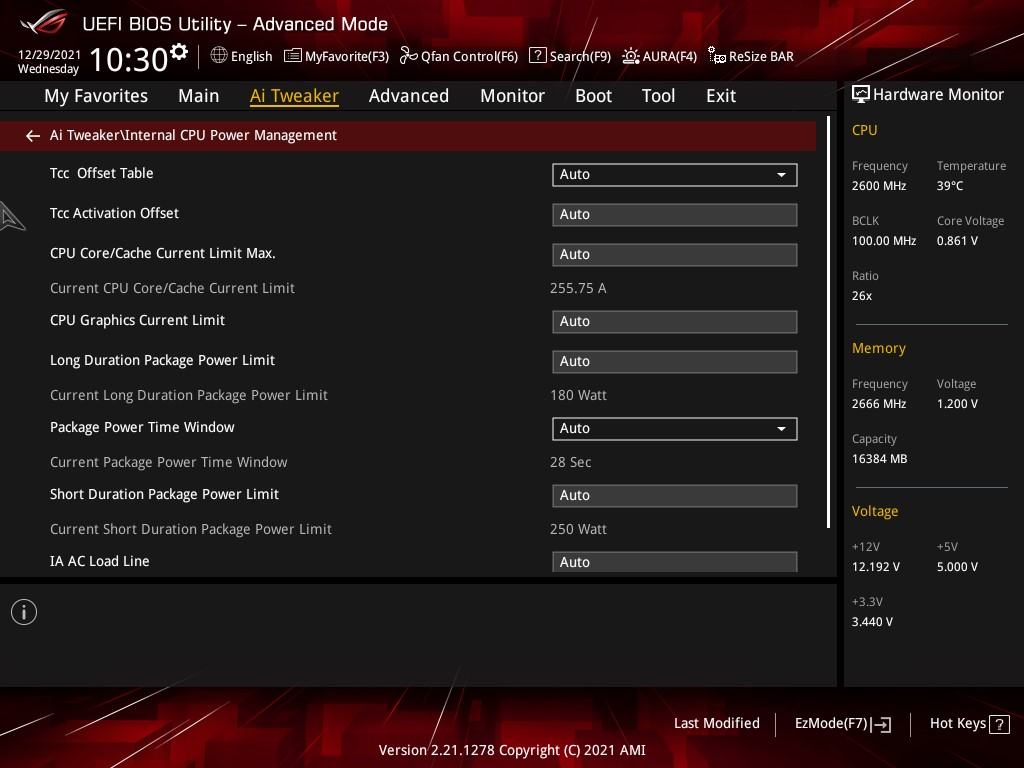Viewport: 1024px width, 768px height.
Task: Click the back arrow in breadcrumb
Action: [x=33, y=136]
